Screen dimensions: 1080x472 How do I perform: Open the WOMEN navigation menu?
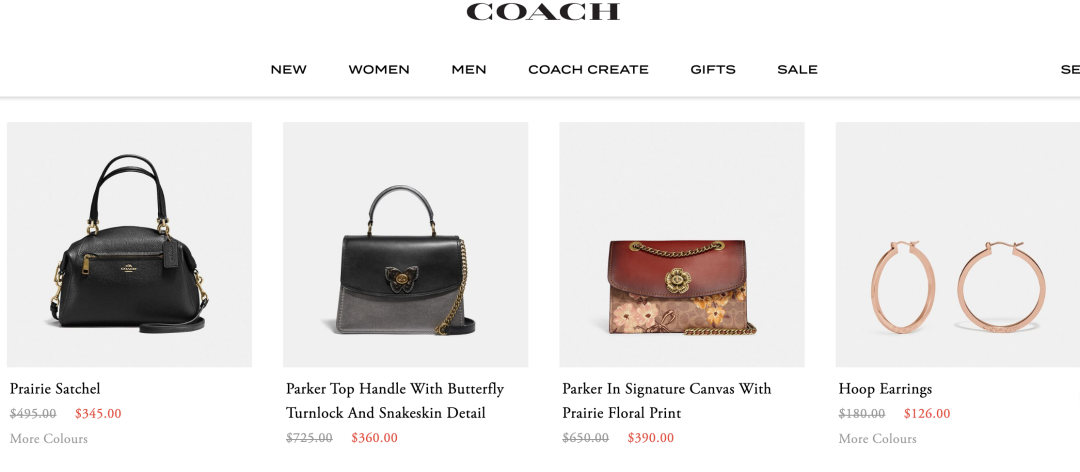(x=379, y=70)
